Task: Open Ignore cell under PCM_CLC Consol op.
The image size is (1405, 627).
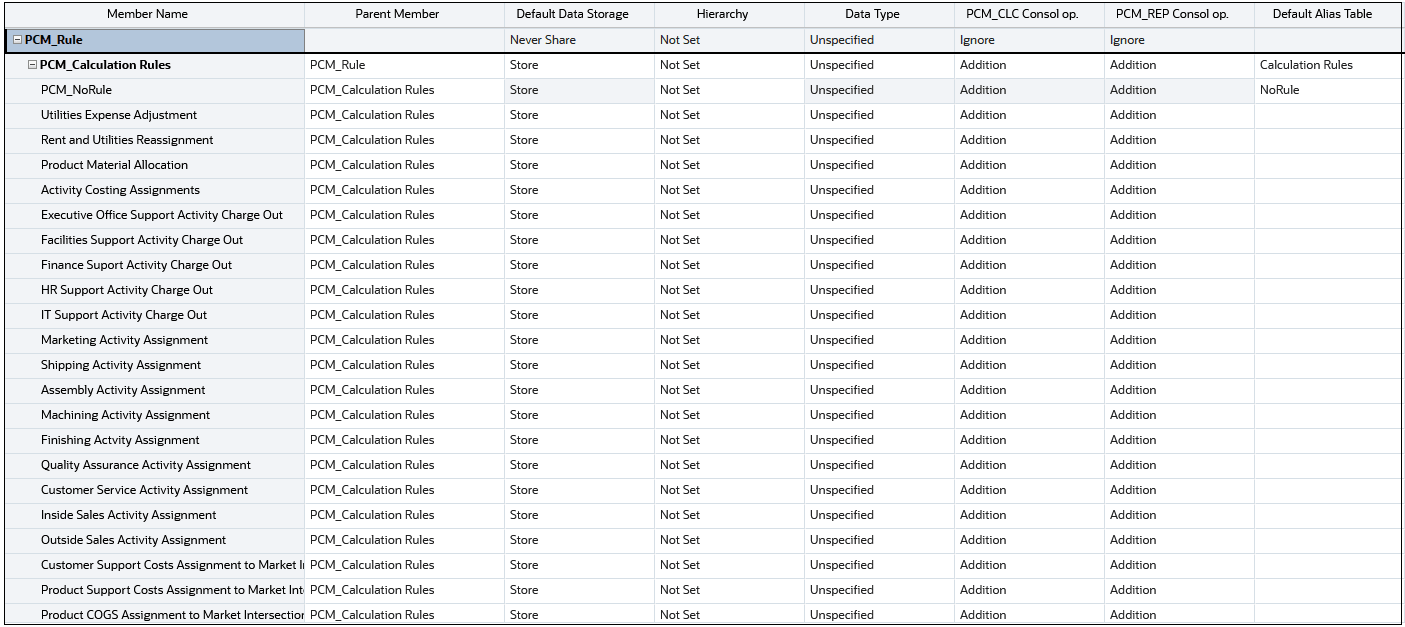Action: [x=977, y=40]
